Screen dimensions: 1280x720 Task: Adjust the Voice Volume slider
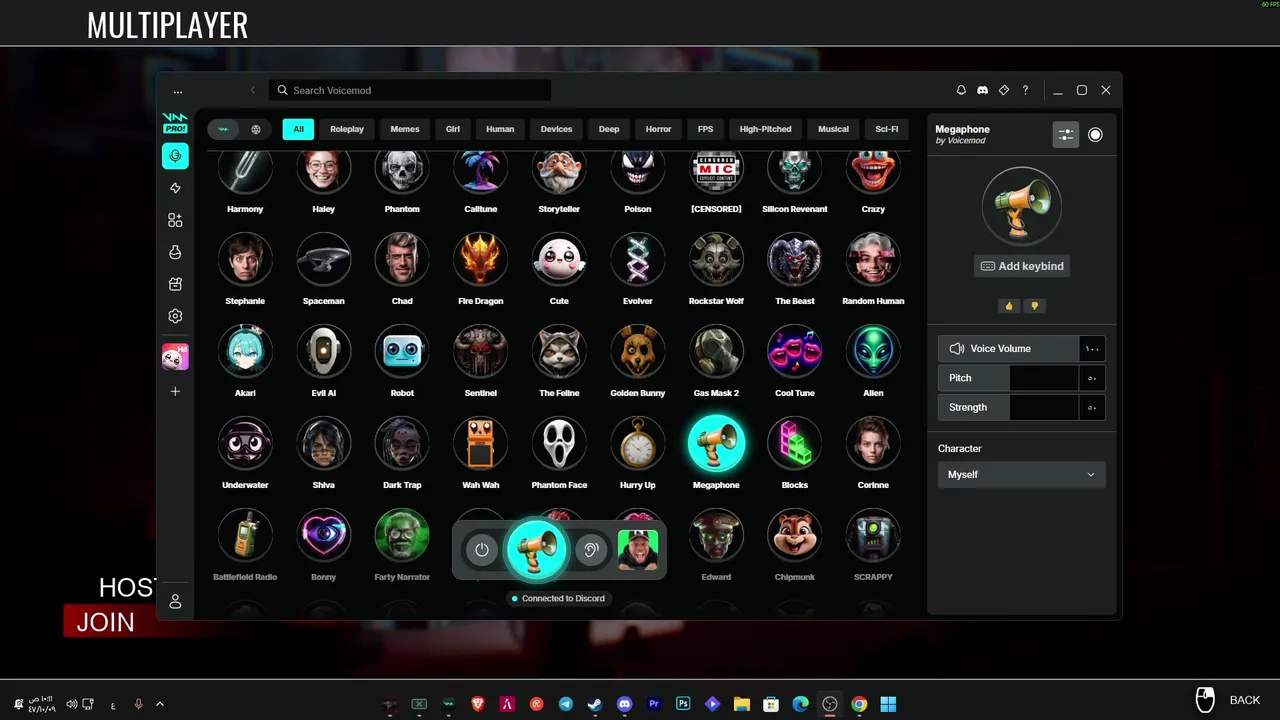[x=1022, y=348]
